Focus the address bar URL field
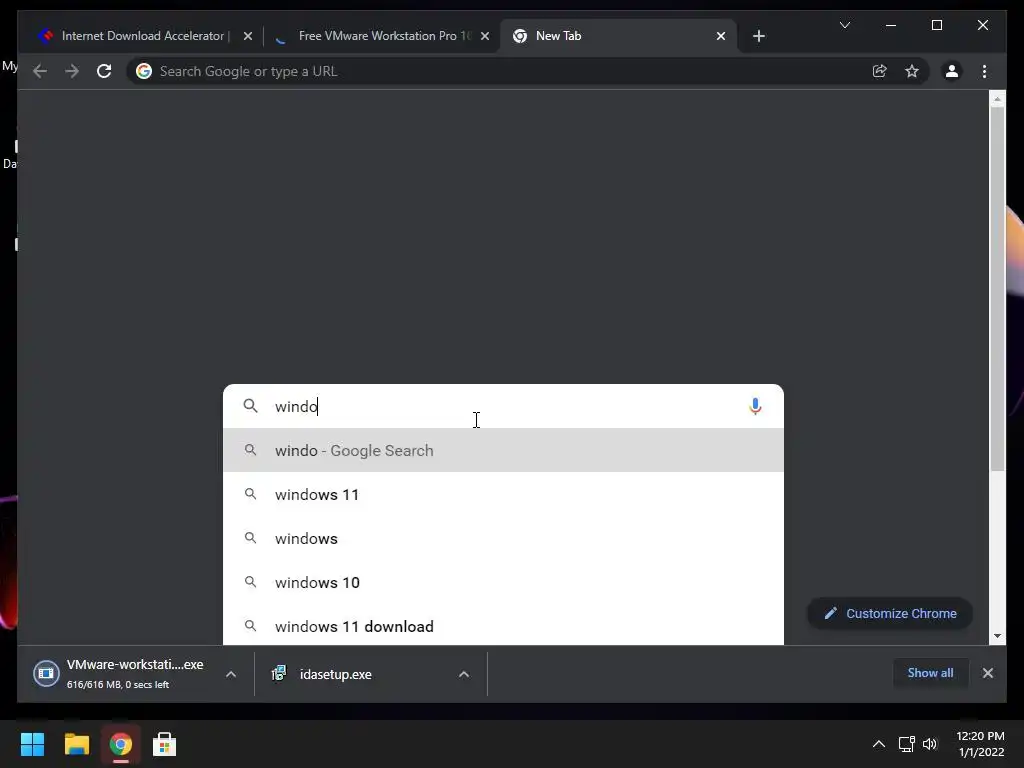Viewport: 1024px width, 768px height. pos(503,71)
